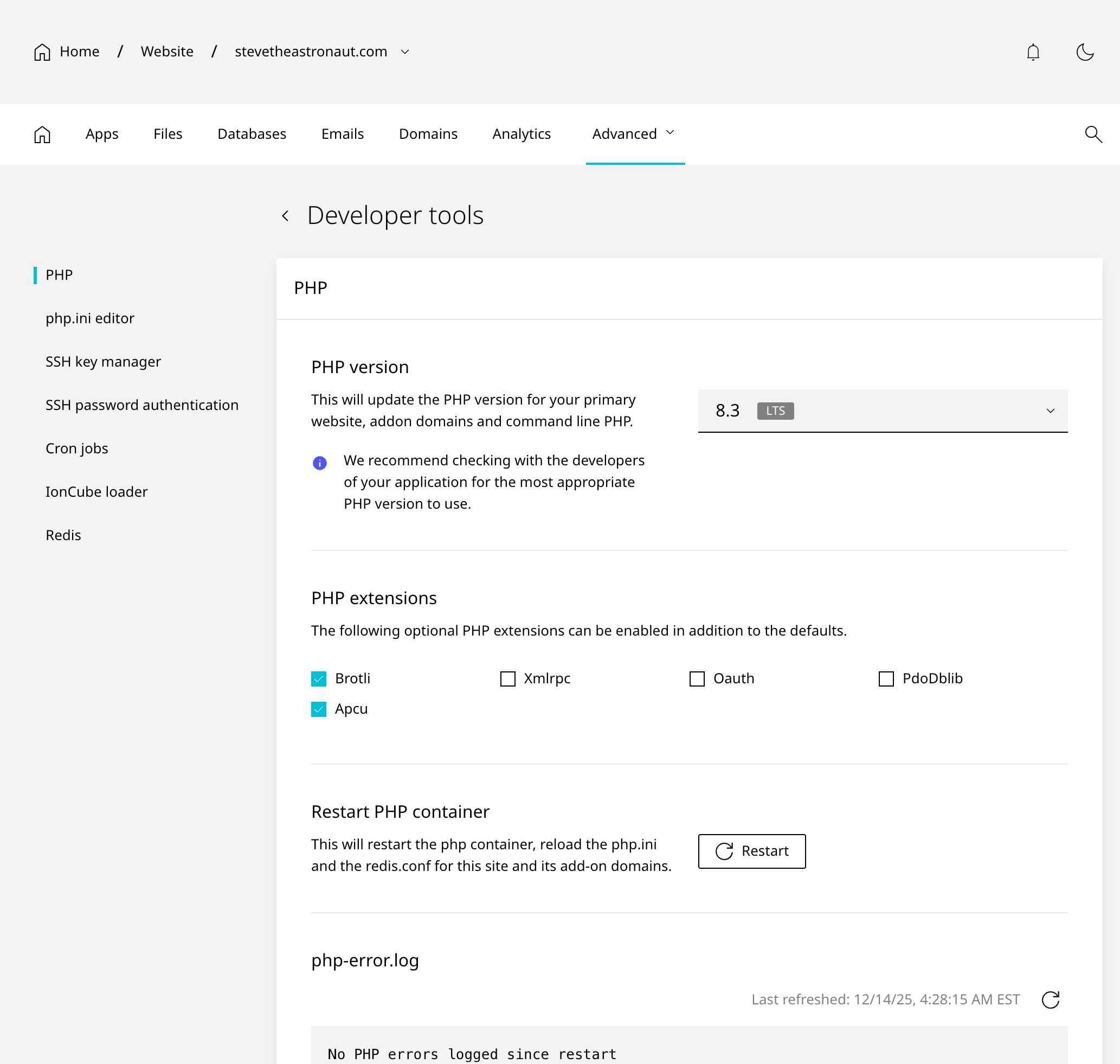Switch to the Databases tab

coord(252,134)
